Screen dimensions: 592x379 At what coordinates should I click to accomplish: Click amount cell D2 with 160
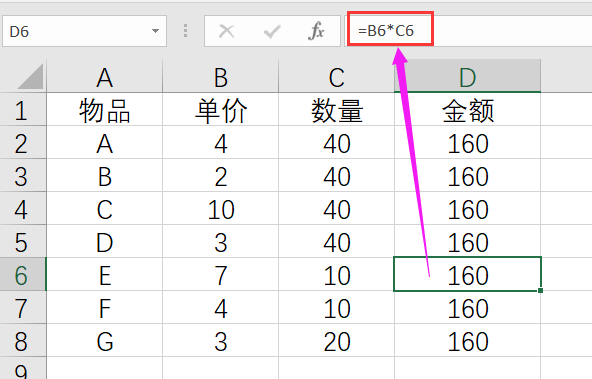[467, 143]
